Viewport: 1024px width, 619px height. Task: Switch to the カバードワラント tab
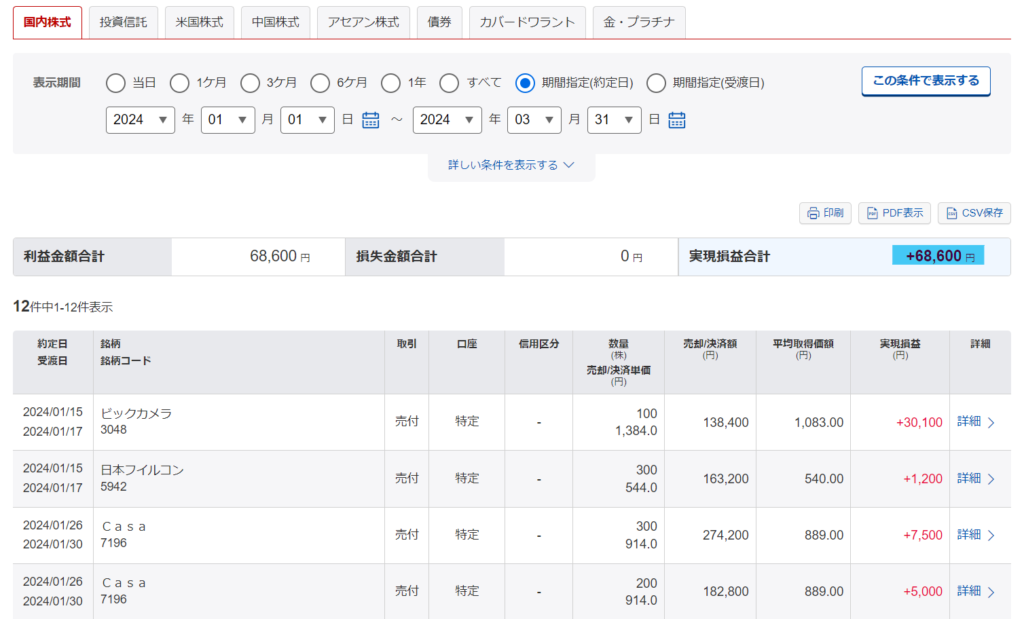[528, 22]
